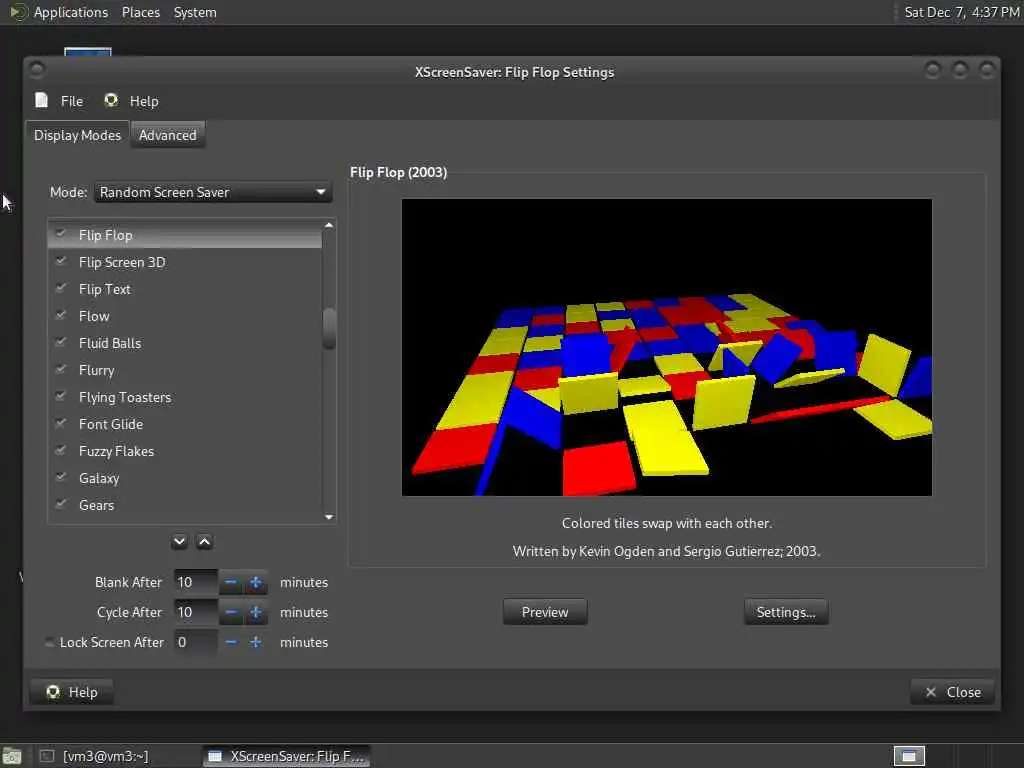Toggle the Flip Screen 3D checkbox

click(61, 261)
